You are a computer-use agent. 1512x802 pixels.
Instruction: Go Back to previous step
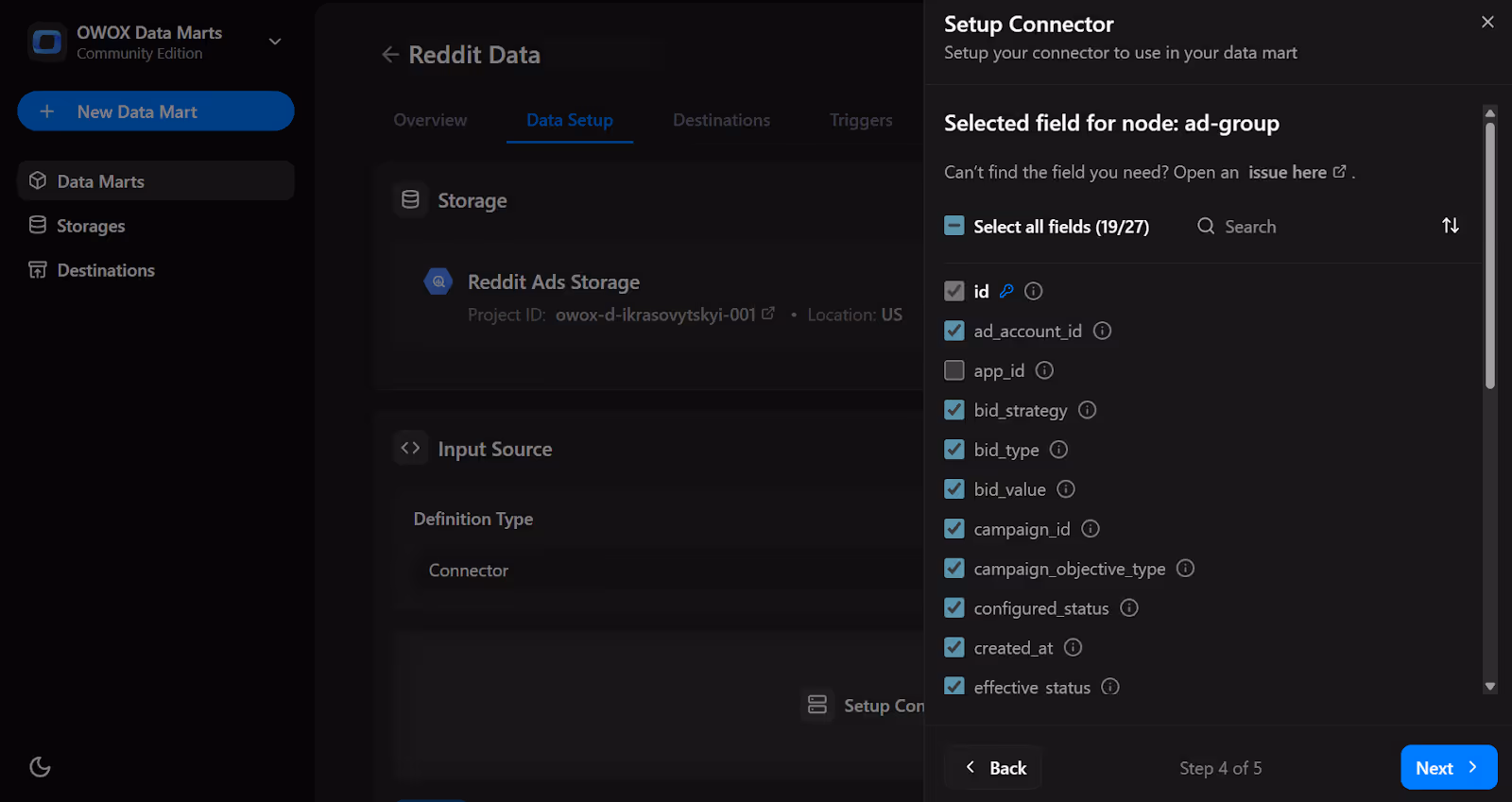coord(993,768)
